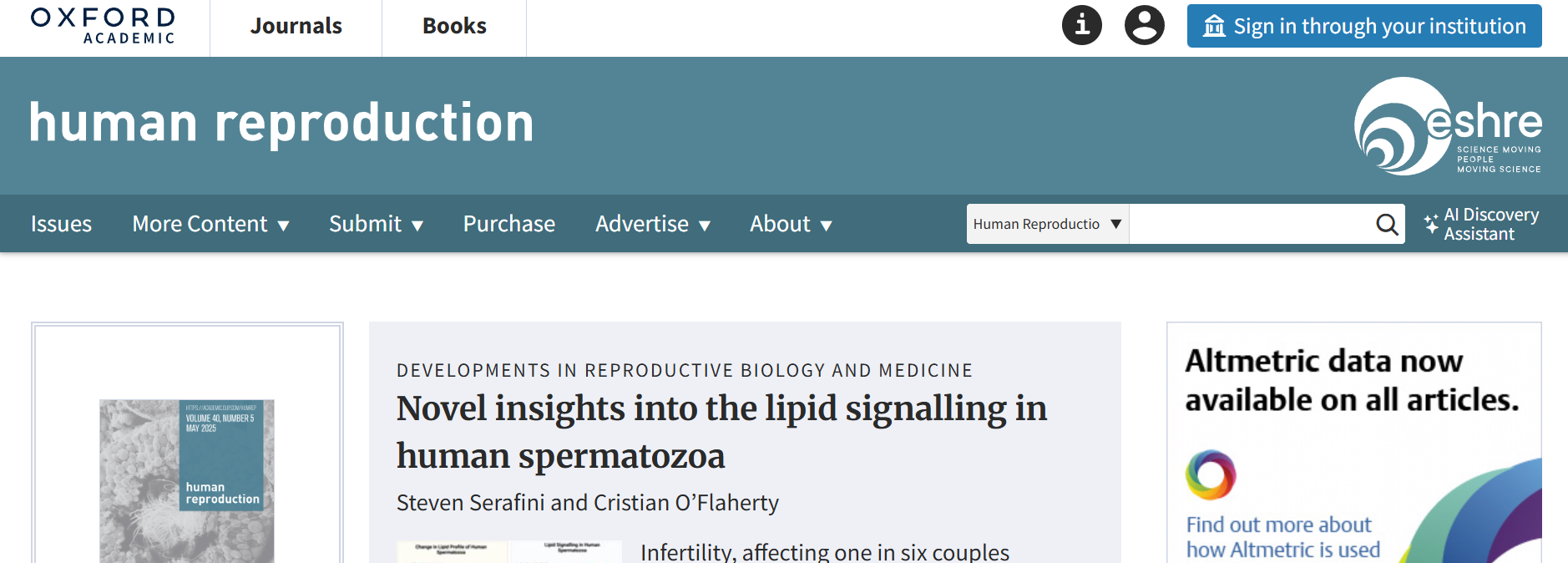1568x563 pixels.
Task: Click the institution building icon
Action: (x=1214, y=26)
